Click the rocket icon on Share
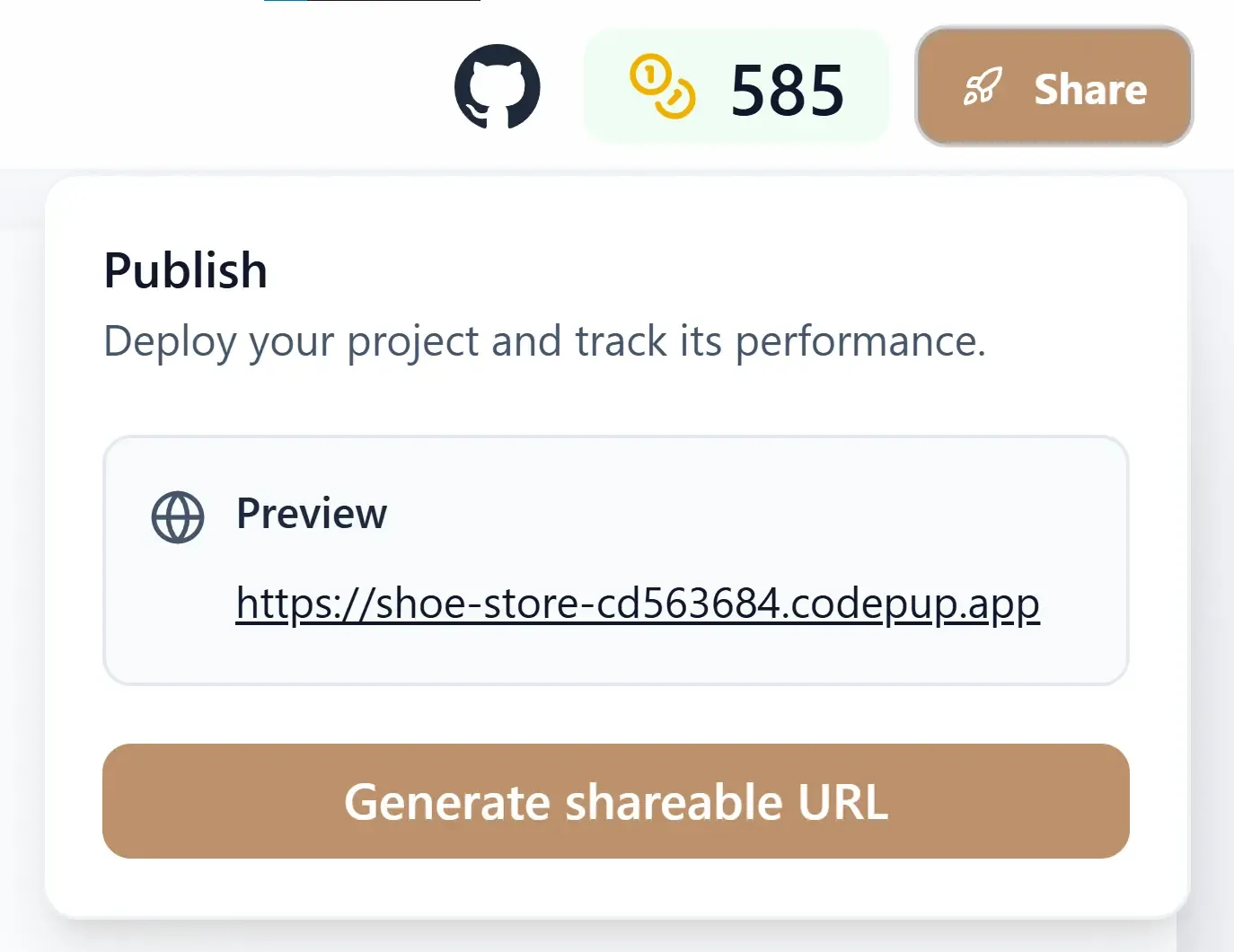Viewport: 1234px width, 952px height. click(982, 87)
